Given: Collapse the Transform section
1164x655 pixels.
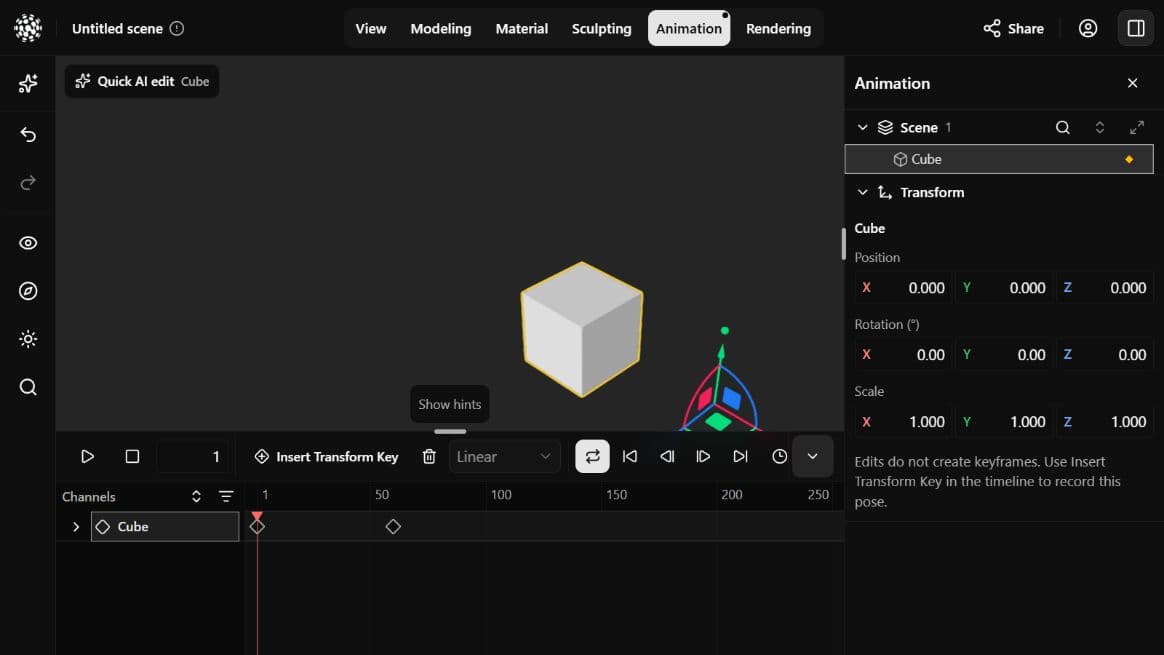Looking at the screenshot, I should (863, 192).
